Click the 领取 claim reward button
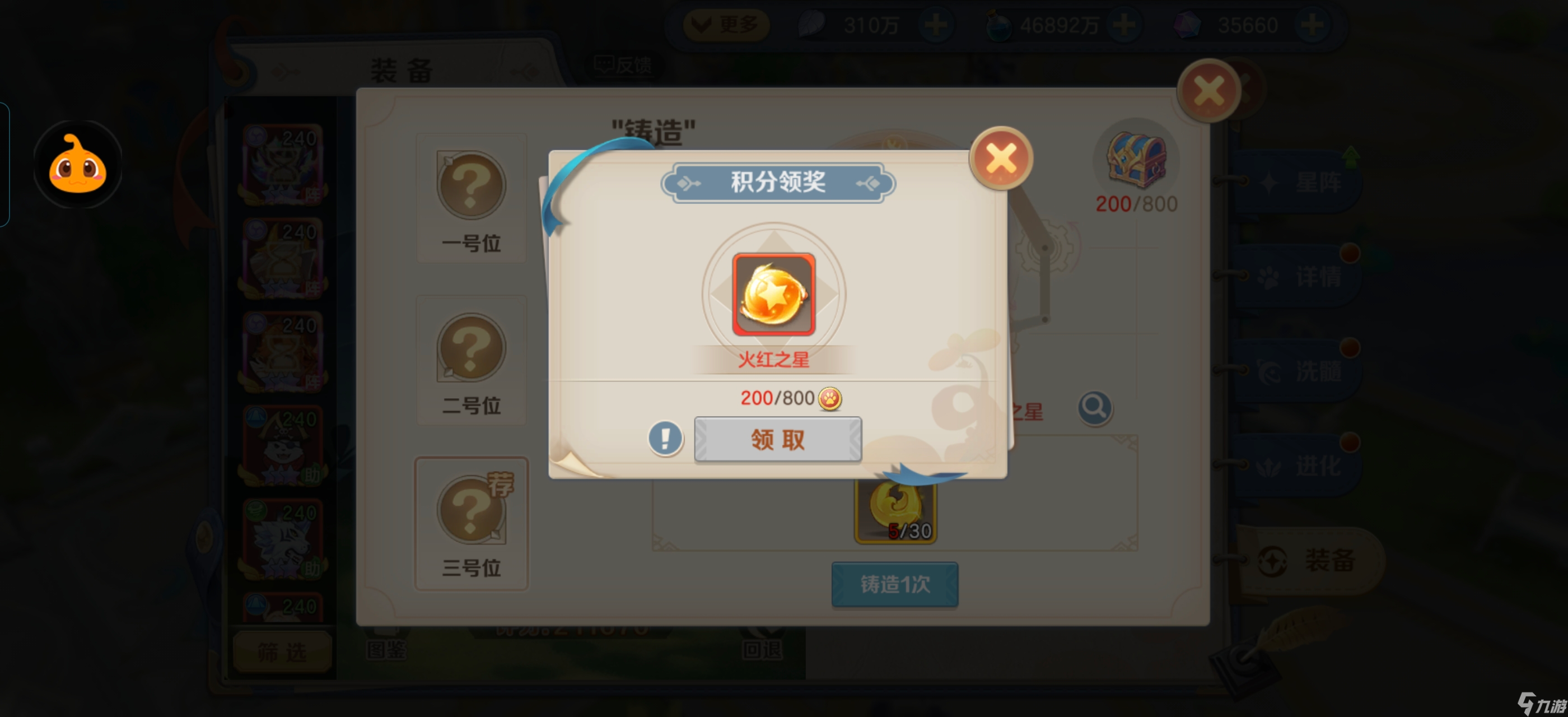 pos(777,439)
